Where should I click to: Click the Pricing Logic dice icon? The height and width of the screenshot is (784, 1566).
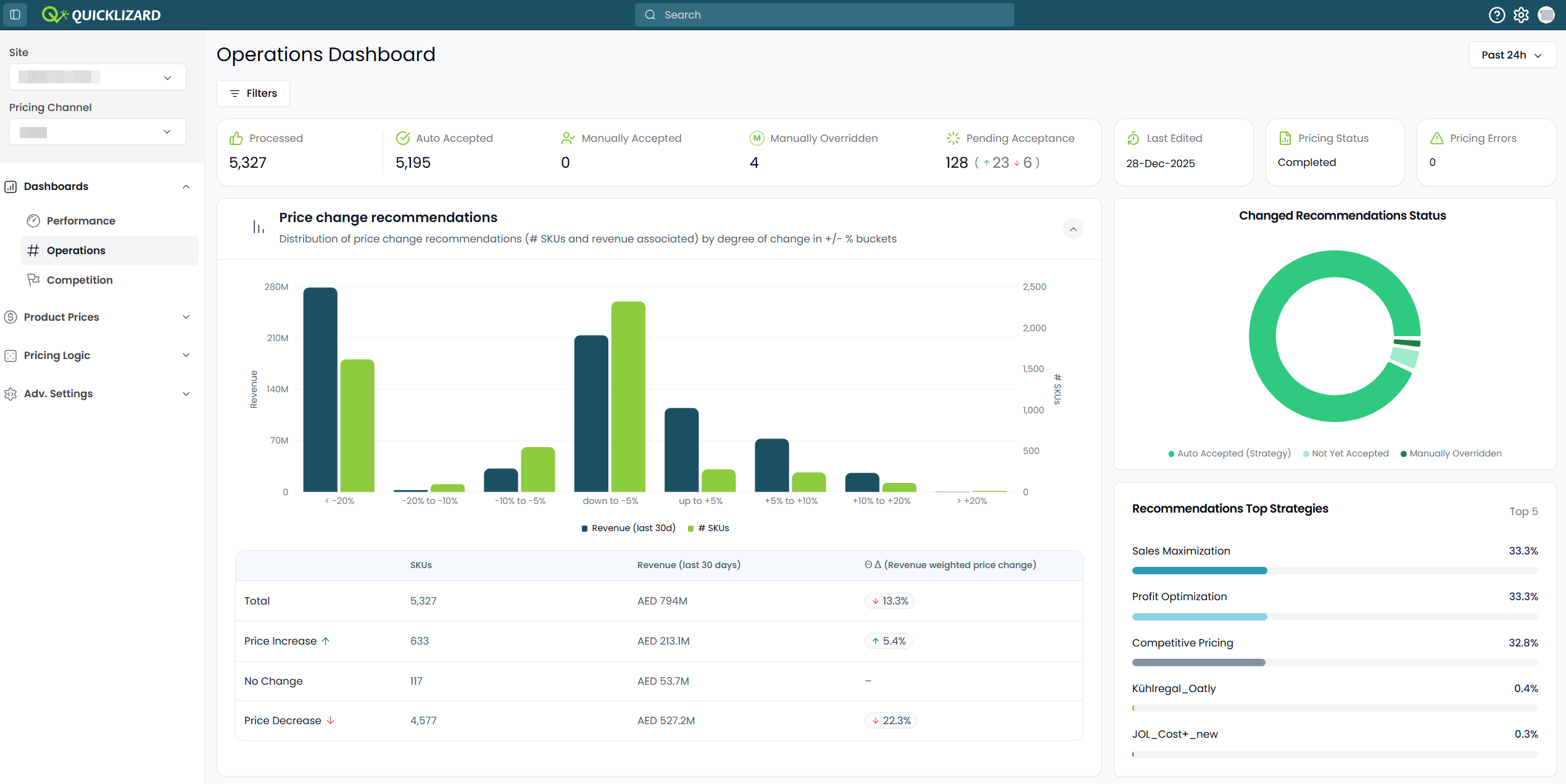[x=10, y=355]
